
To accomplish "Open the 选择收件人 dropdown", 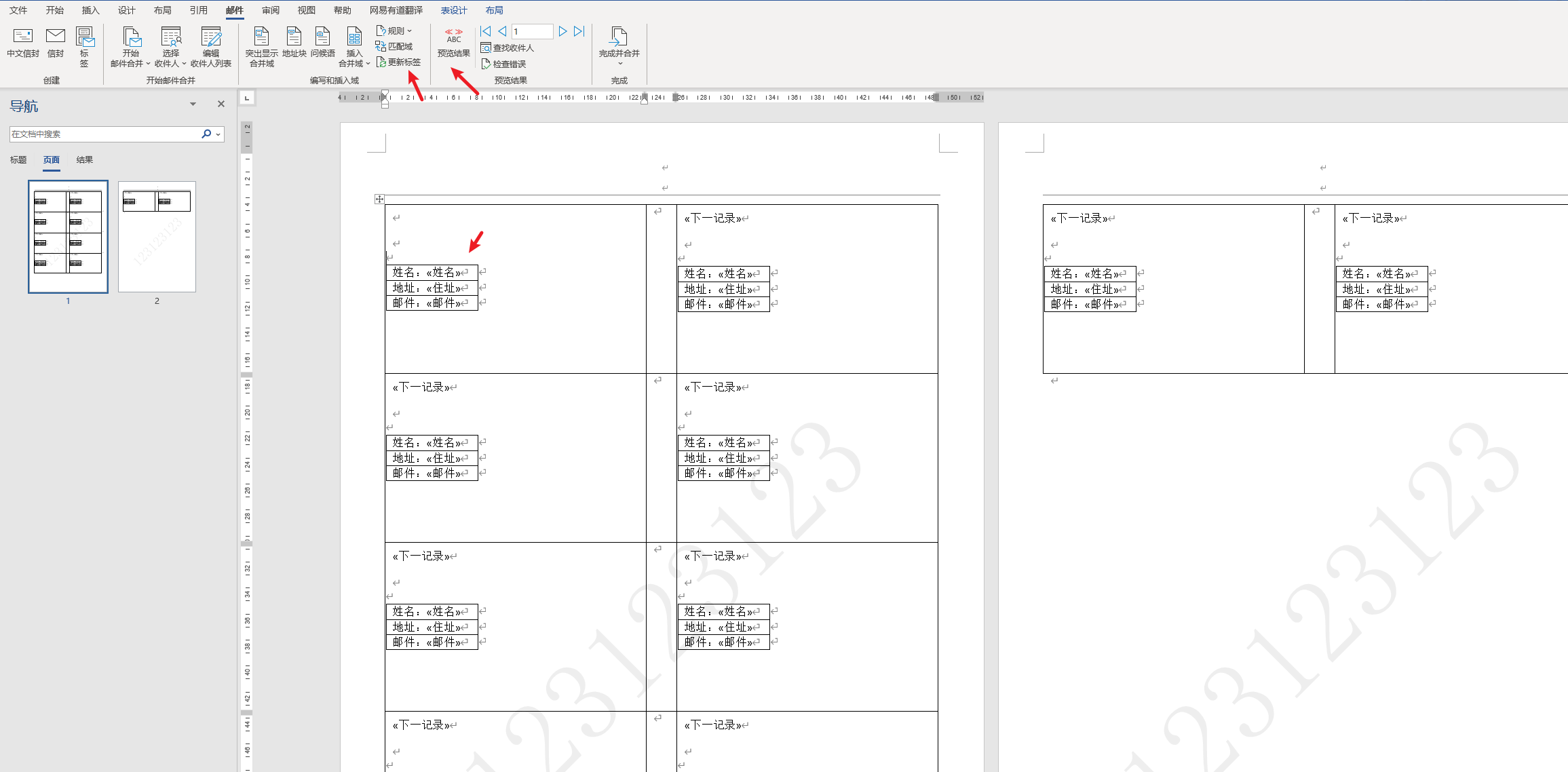I will [x=170, y=47].
